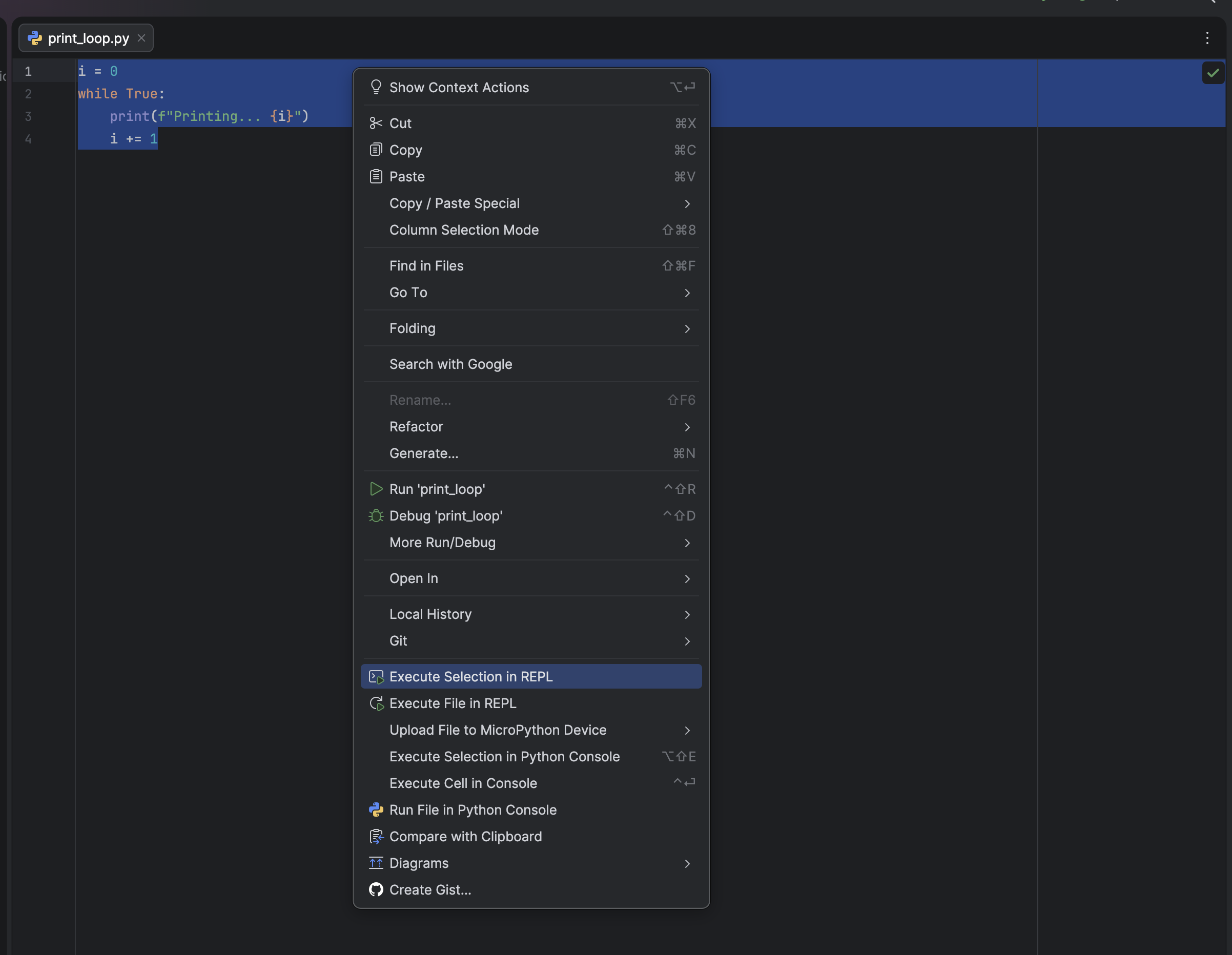The height and width of the screenshot is (955, 1232).
Task: Click the icon beside Execute File in REPL
Action: coord(376,703)
